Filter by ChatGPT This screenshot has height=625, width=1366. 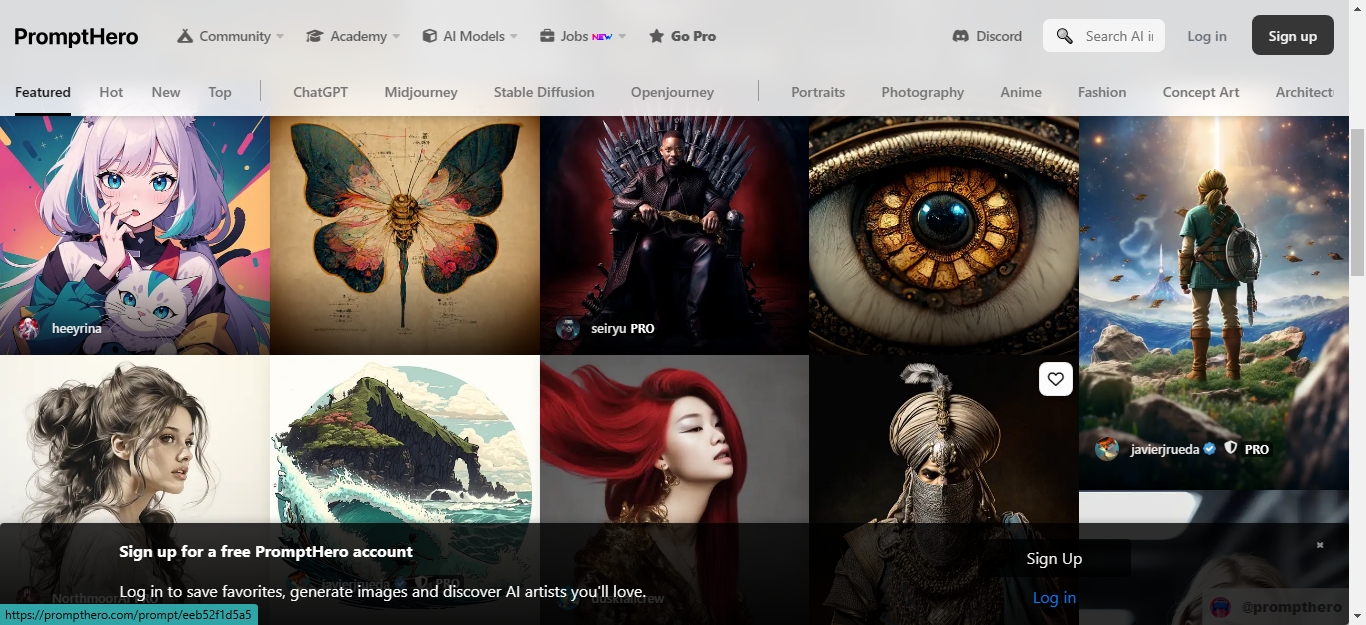[320, 92]
